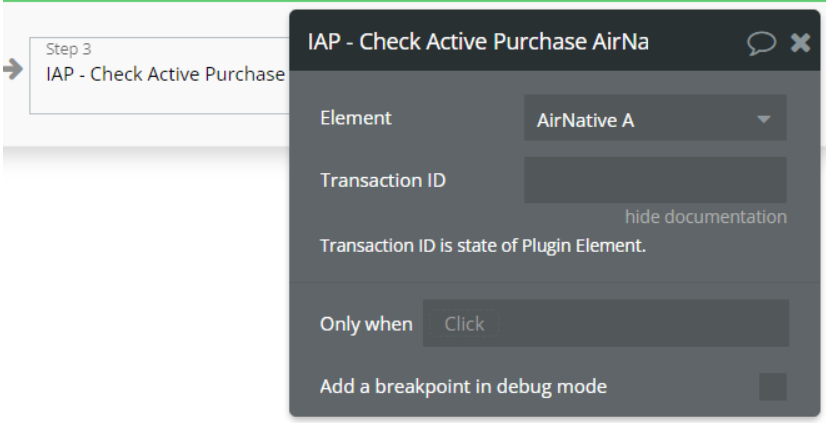Click the empty area of the Only when condition field
Screen dimensions: 826x423
(x=643, y=323)
